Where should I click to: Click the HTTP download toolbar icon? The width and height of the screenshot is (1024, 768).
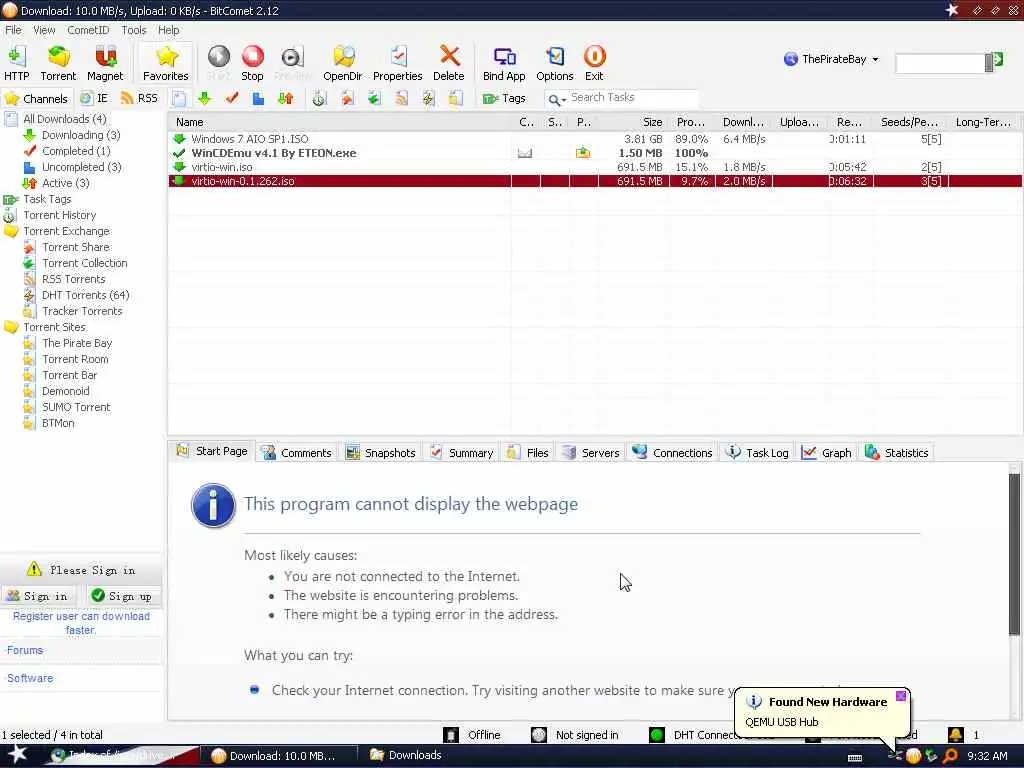tap(17, 63)
